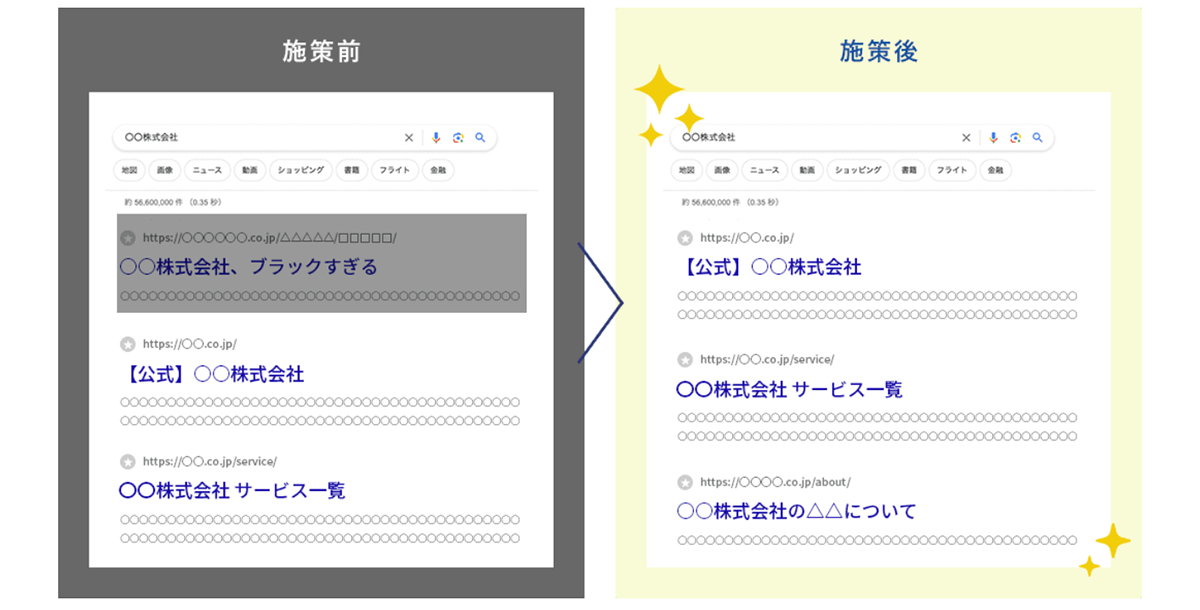Screen dimensions: 1200x610
Task: Click the https://〇〇.co.jp/ URL text in 施策前 panel
Action: click(x=190, y=344)
